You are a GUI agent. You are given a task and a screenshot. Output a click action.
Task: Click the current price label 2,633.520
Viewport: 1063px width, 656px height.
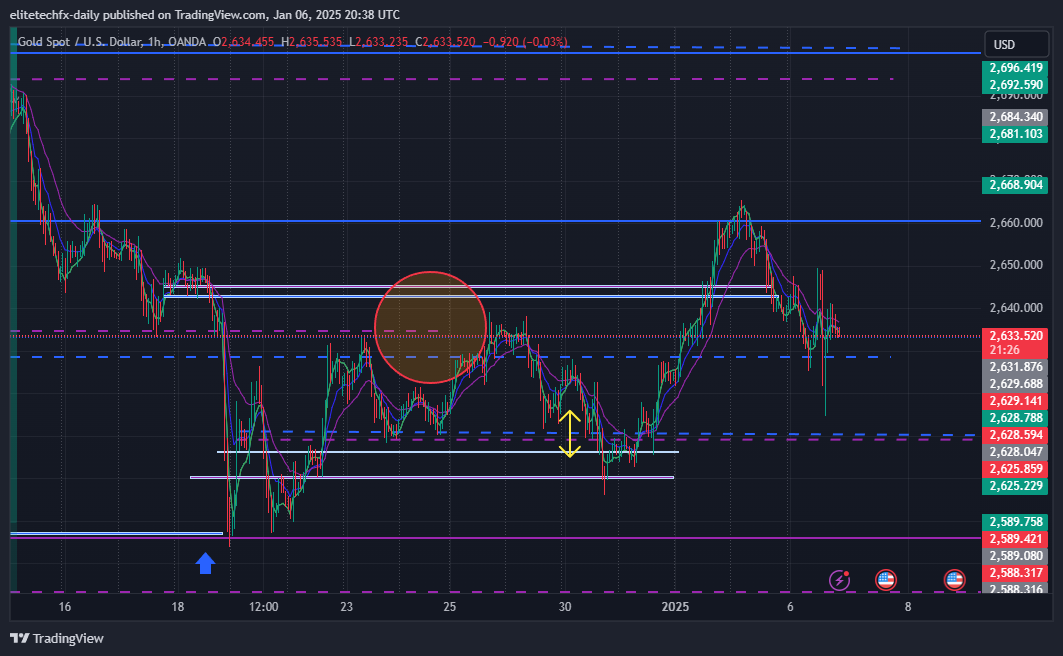tap(1016, 335)
